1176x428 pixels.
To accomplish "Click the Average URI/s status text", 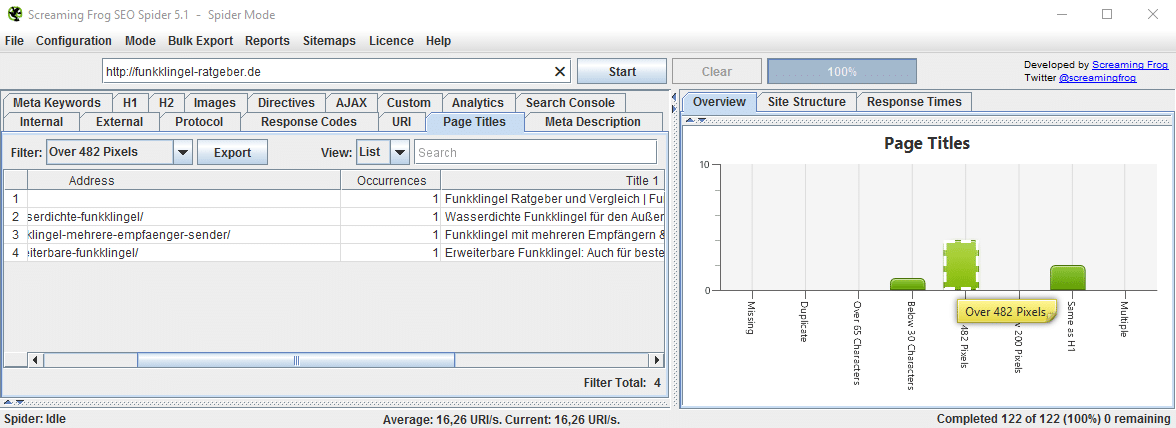I will click(501, 420).
